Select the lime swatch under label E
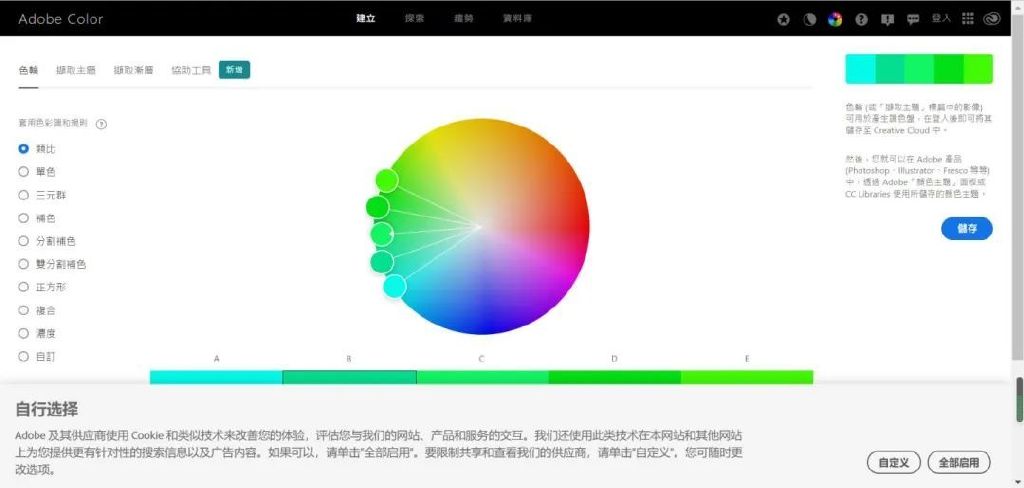 pos(747,377)
